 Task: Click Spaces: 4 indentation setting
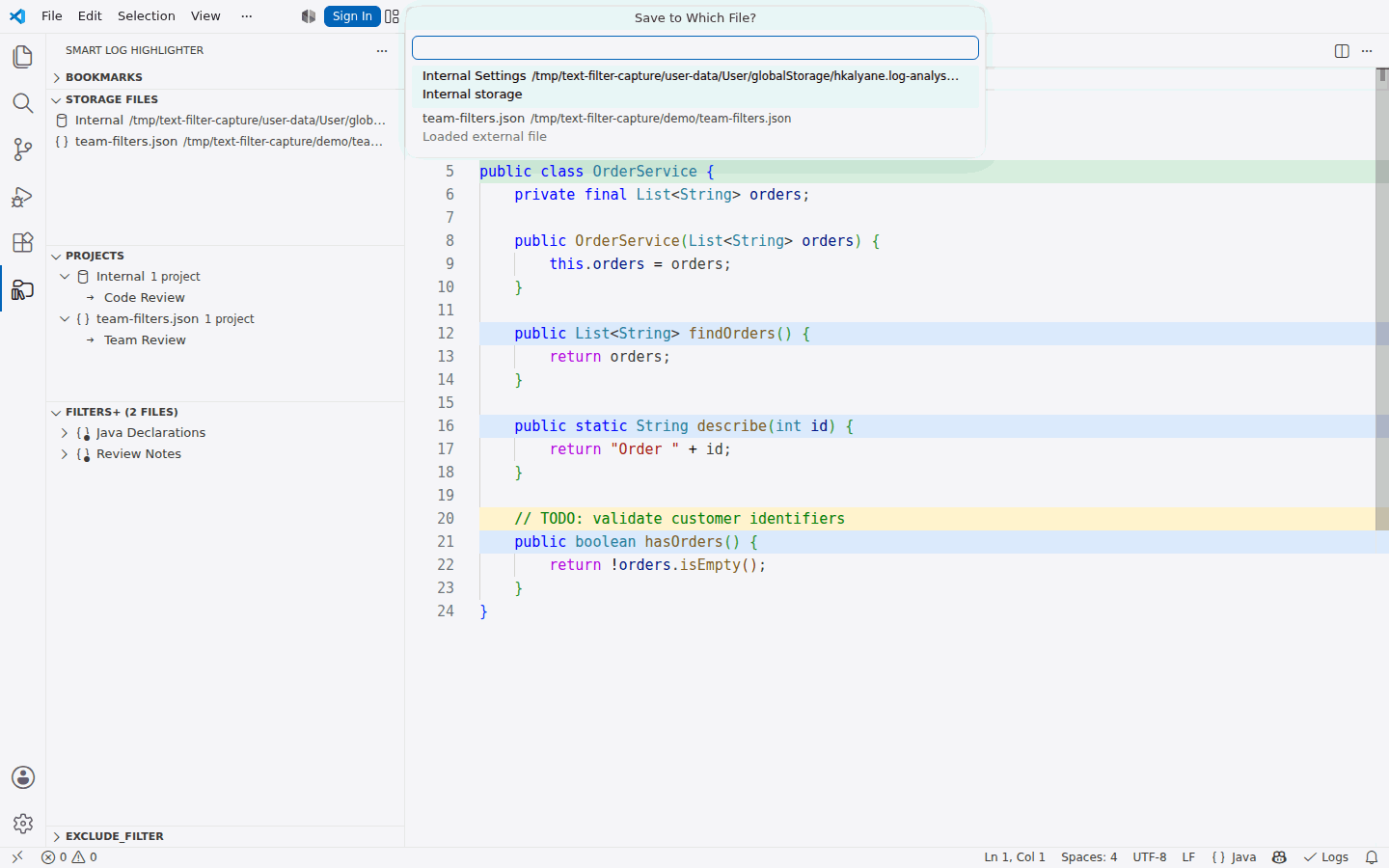tap(1089, 856)
